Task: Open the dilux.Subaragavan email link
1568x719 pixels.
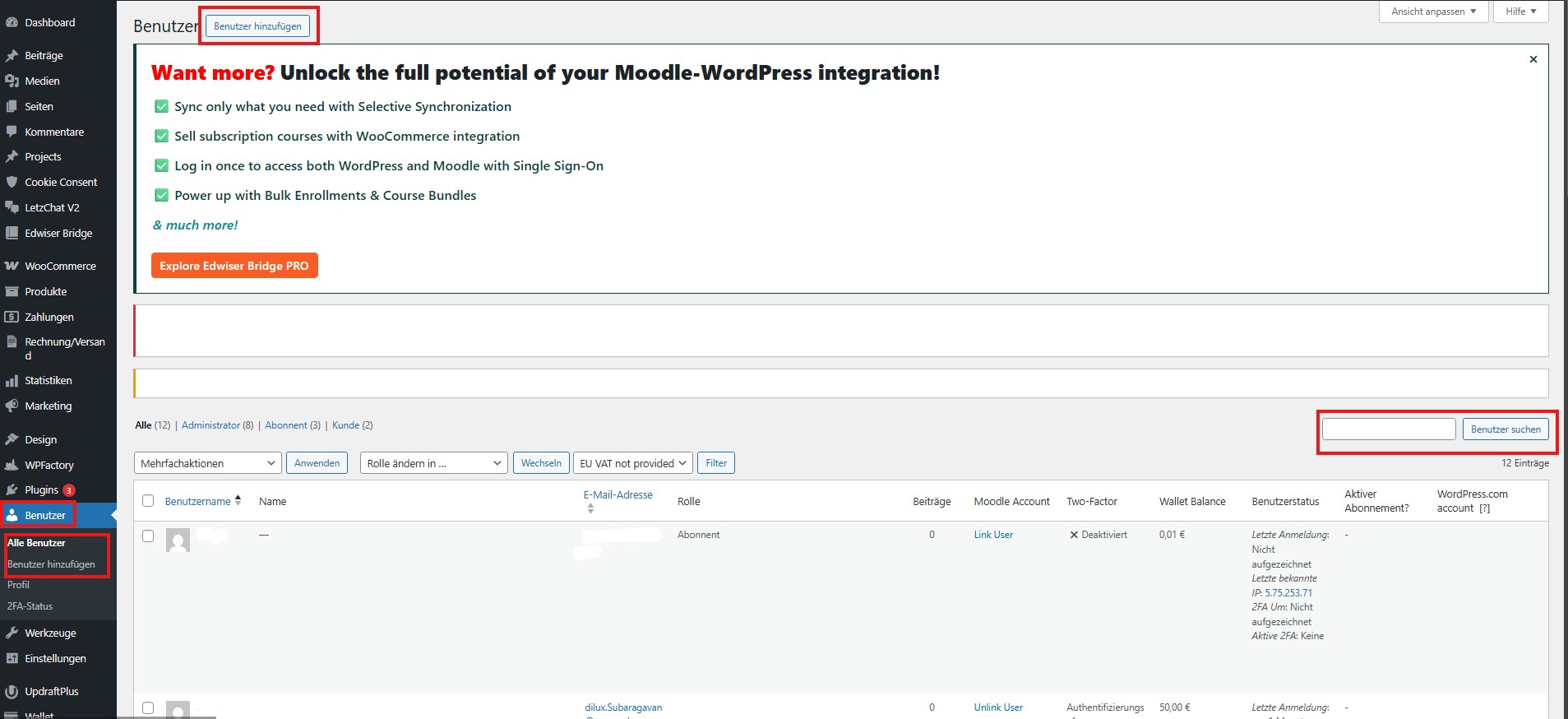Action: [x=623, y=707]
